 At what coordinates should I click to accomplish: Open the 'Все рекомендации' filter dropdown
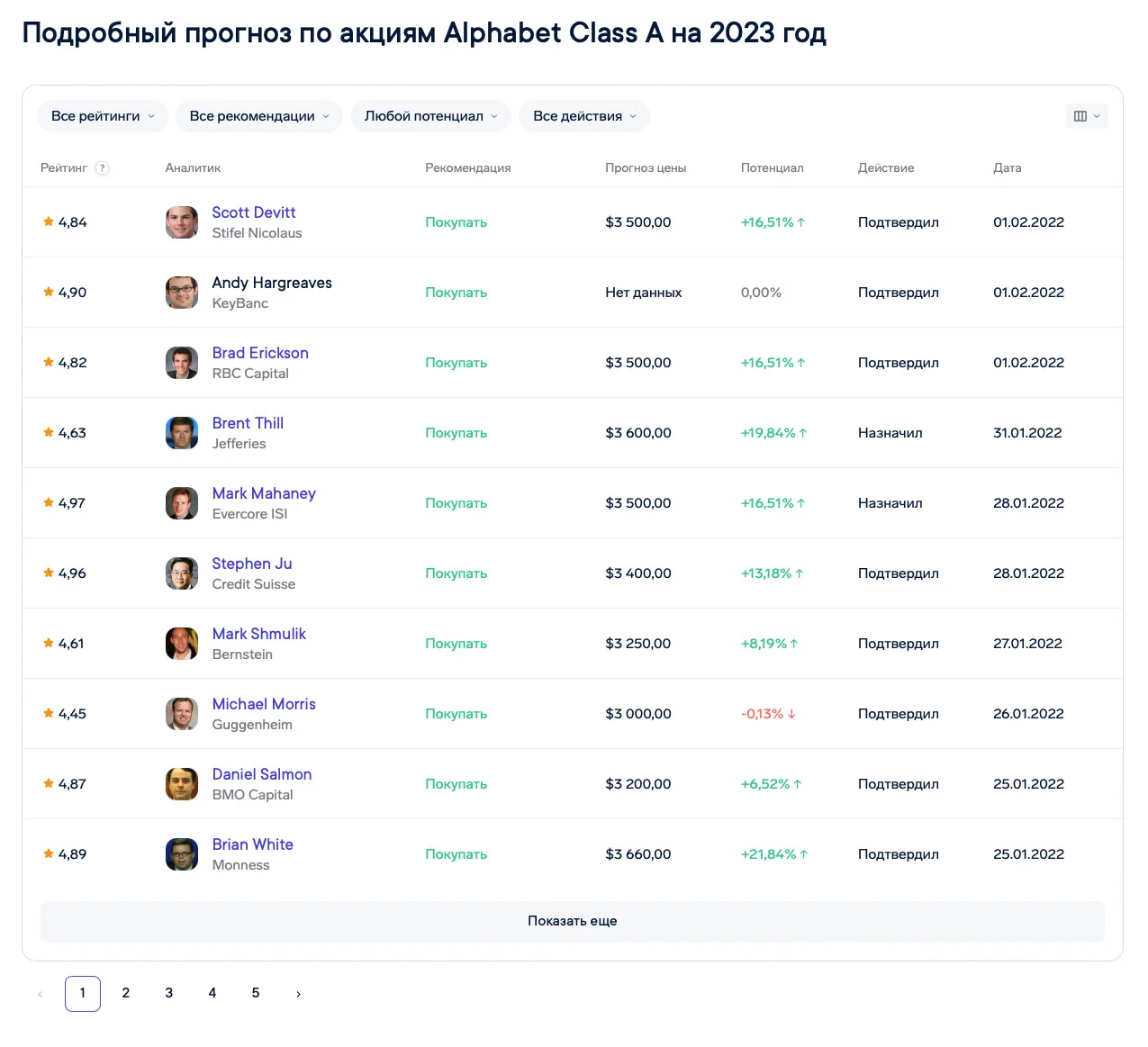coord(259,116)
